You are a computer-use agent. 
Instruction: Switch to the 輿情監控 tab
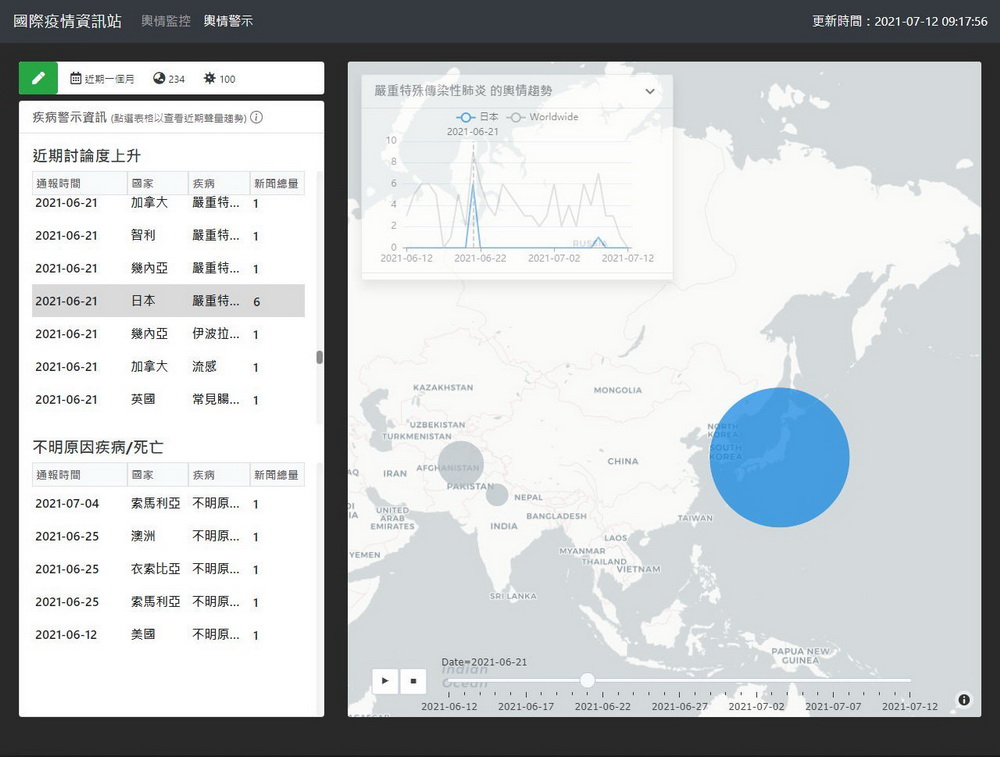click(166, 21)
